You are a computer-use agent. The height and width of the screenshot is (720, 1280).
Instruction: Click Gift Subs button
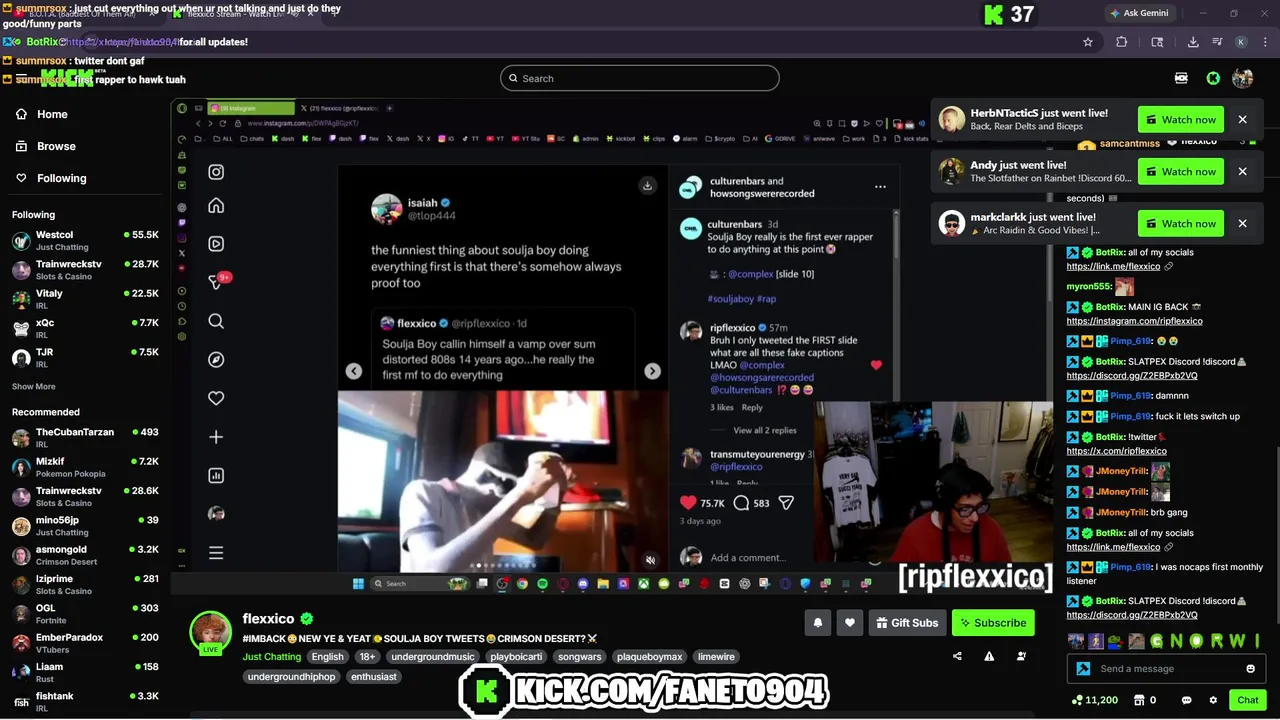907,623
